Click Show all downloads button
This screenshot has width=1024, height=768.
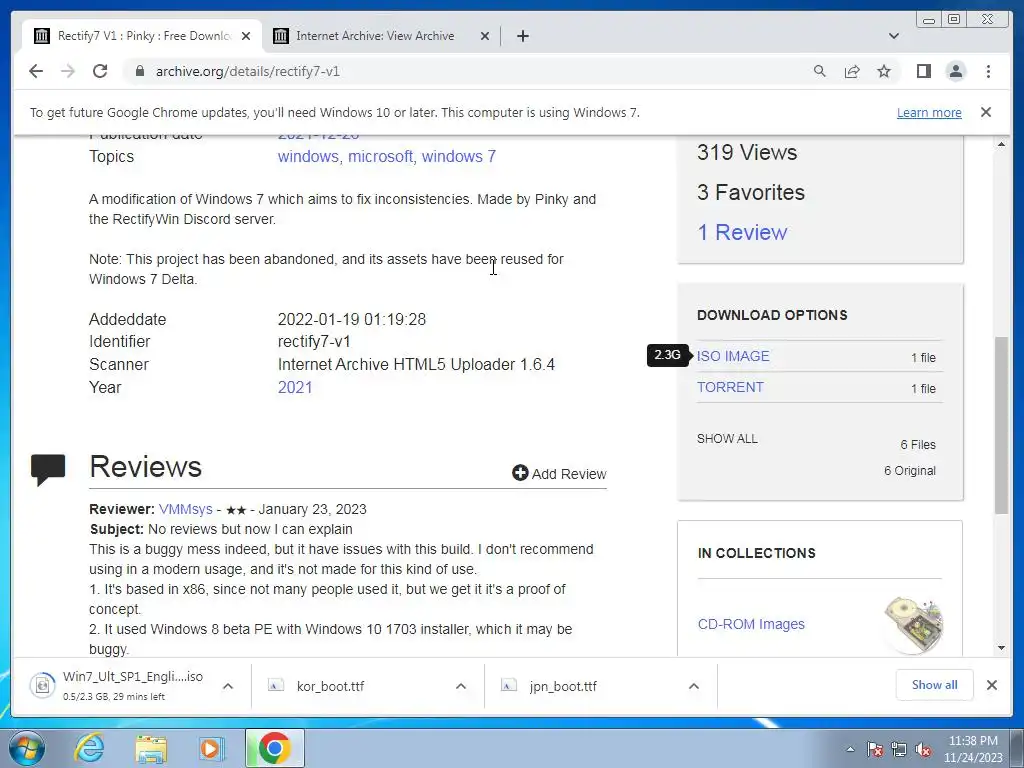point(935,685)
